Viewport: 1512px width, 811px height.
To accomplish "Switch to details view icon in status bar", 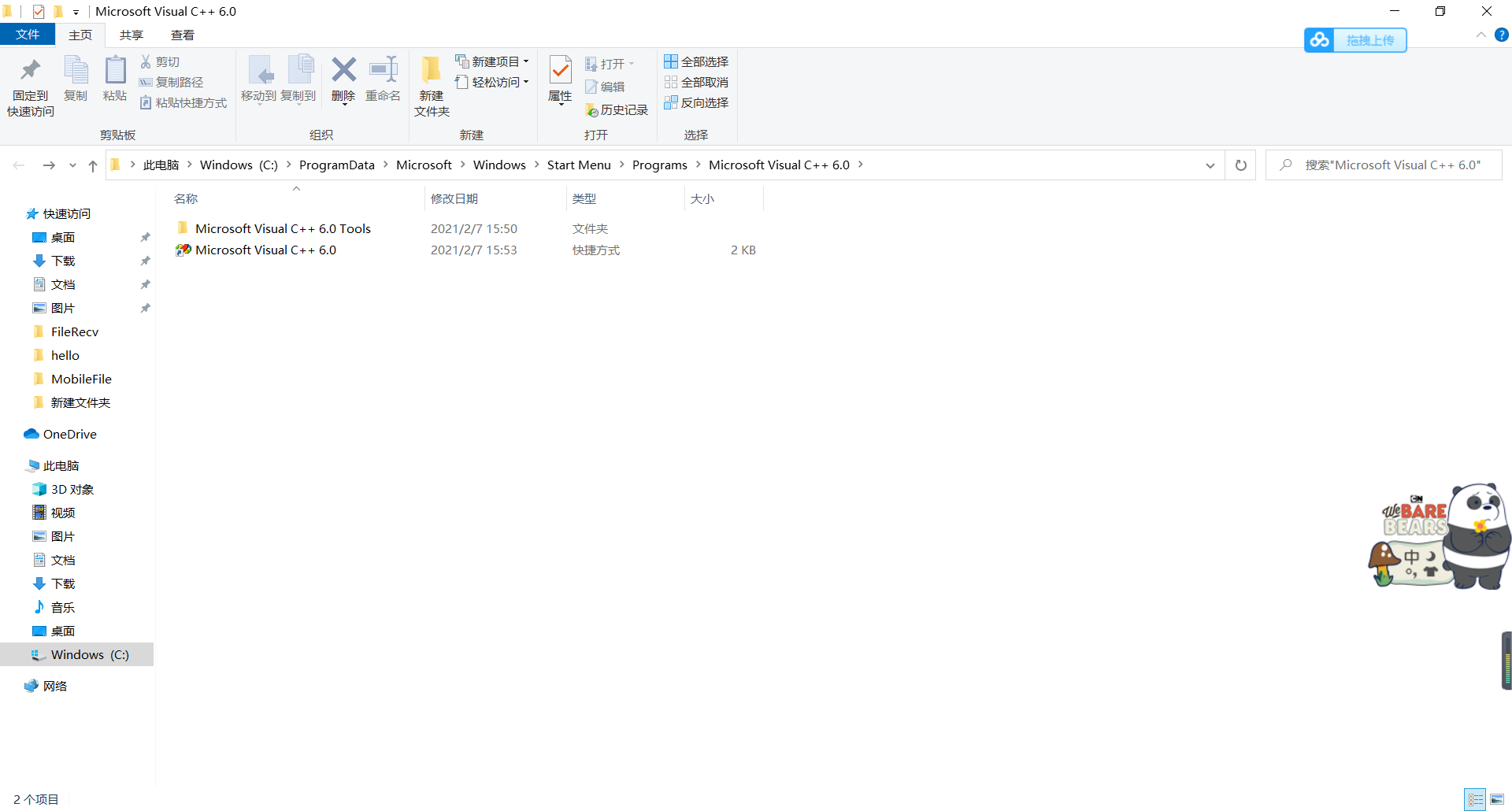I will [1475, 799].
